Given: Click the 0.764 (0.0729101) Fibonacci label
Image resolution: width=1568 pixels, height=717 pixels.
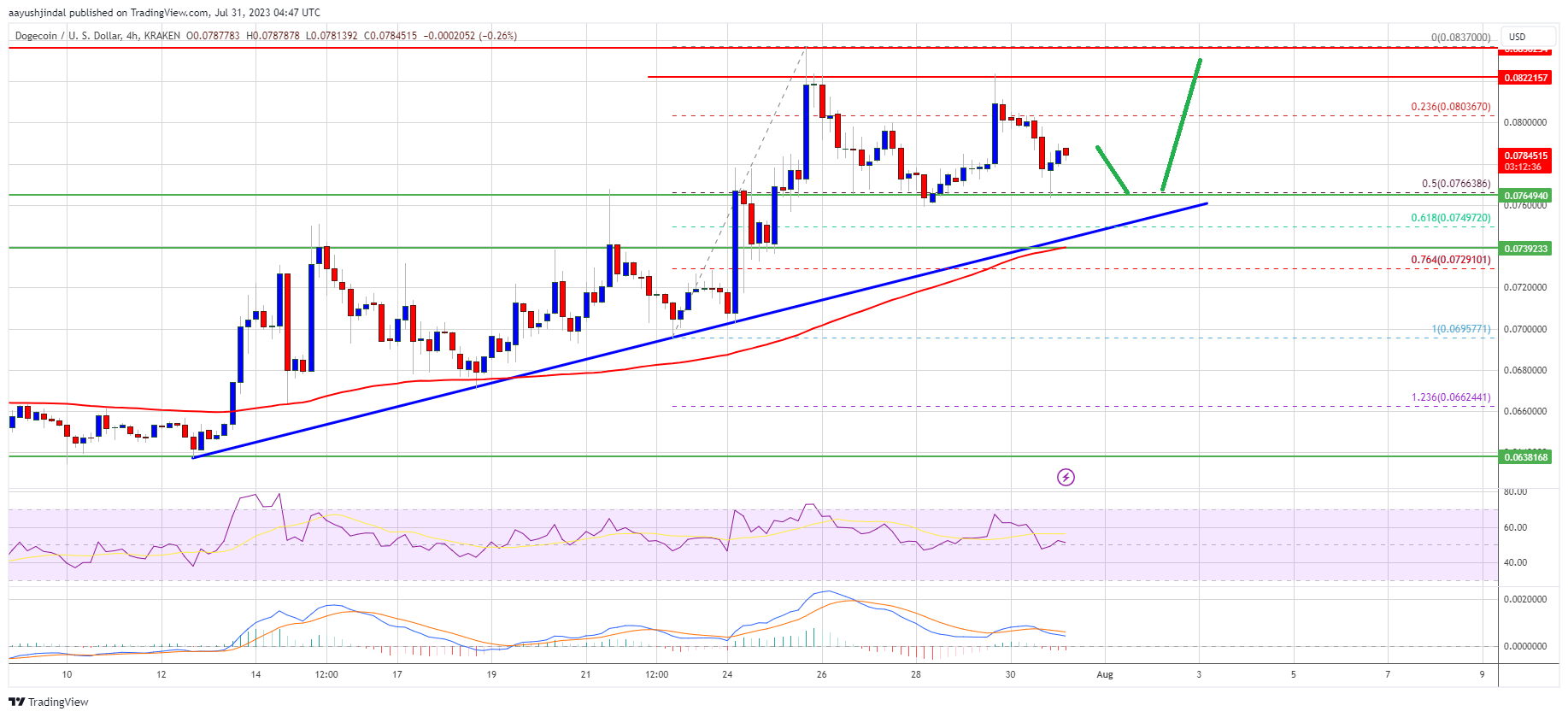Looking at the screenshot, I should 1450,260.
